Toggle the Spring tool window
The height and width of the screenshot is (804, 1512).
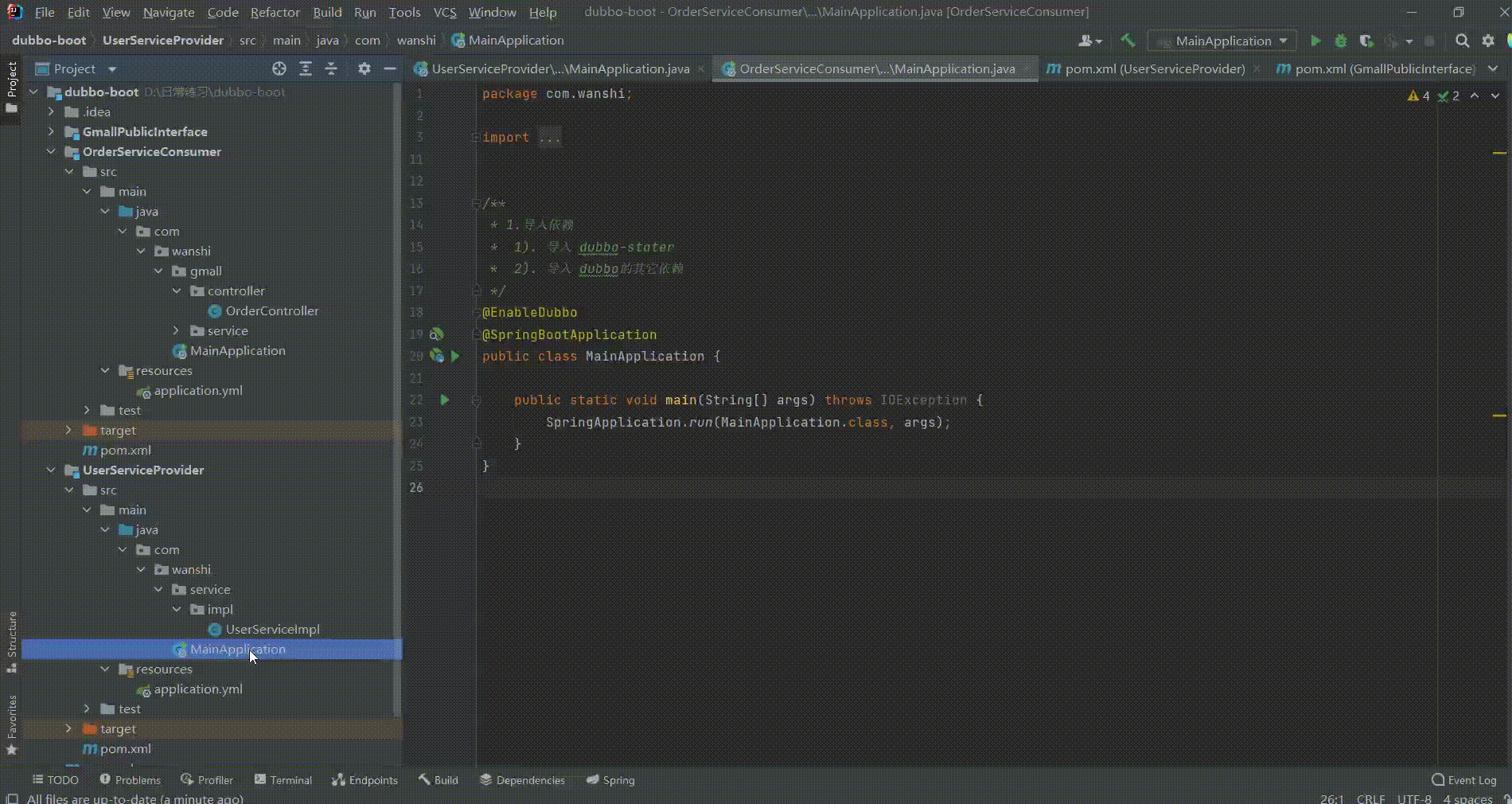610,780
